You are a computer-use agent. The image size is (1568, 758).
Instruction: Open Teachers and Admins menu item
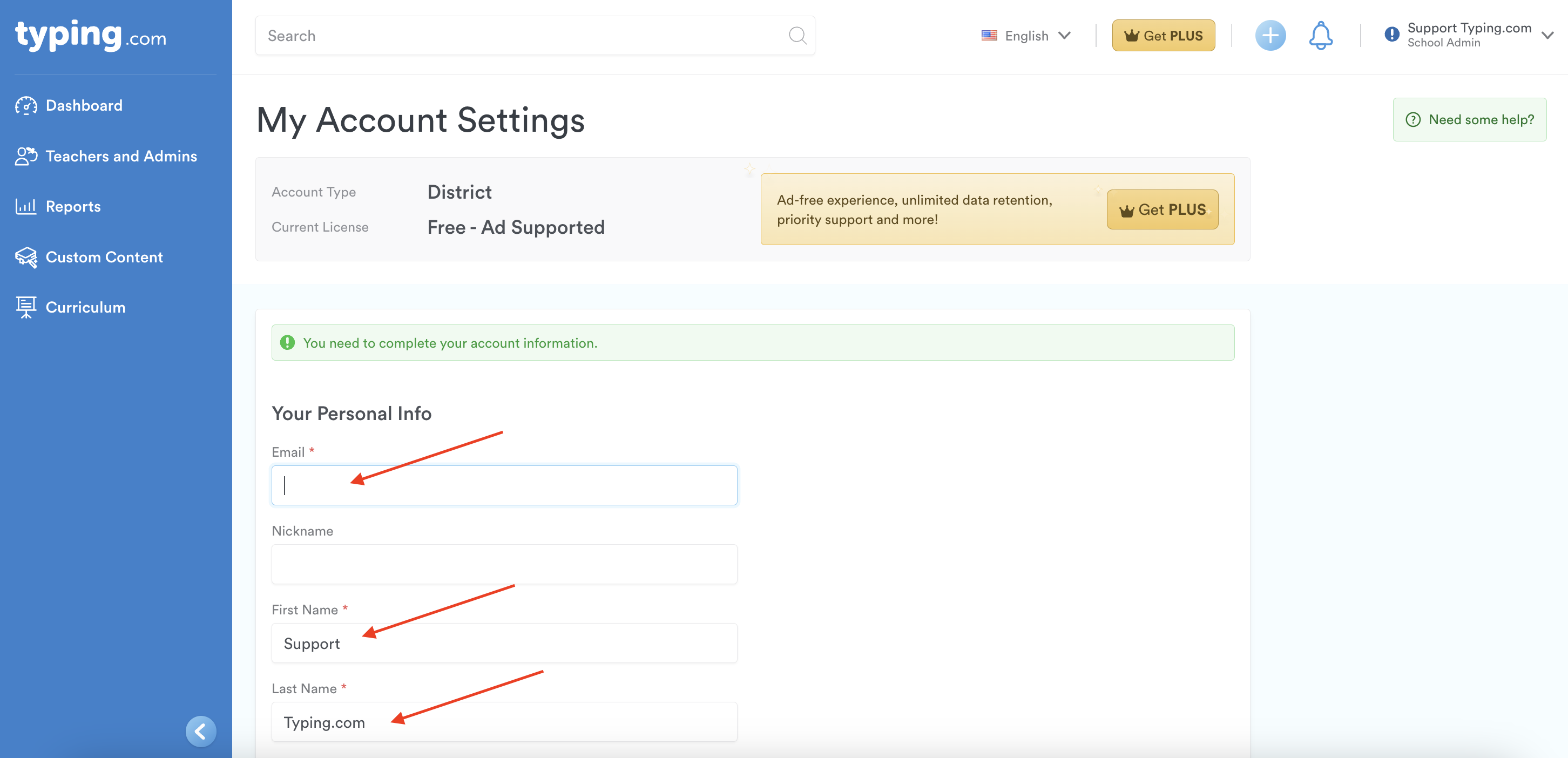(121, 156)
